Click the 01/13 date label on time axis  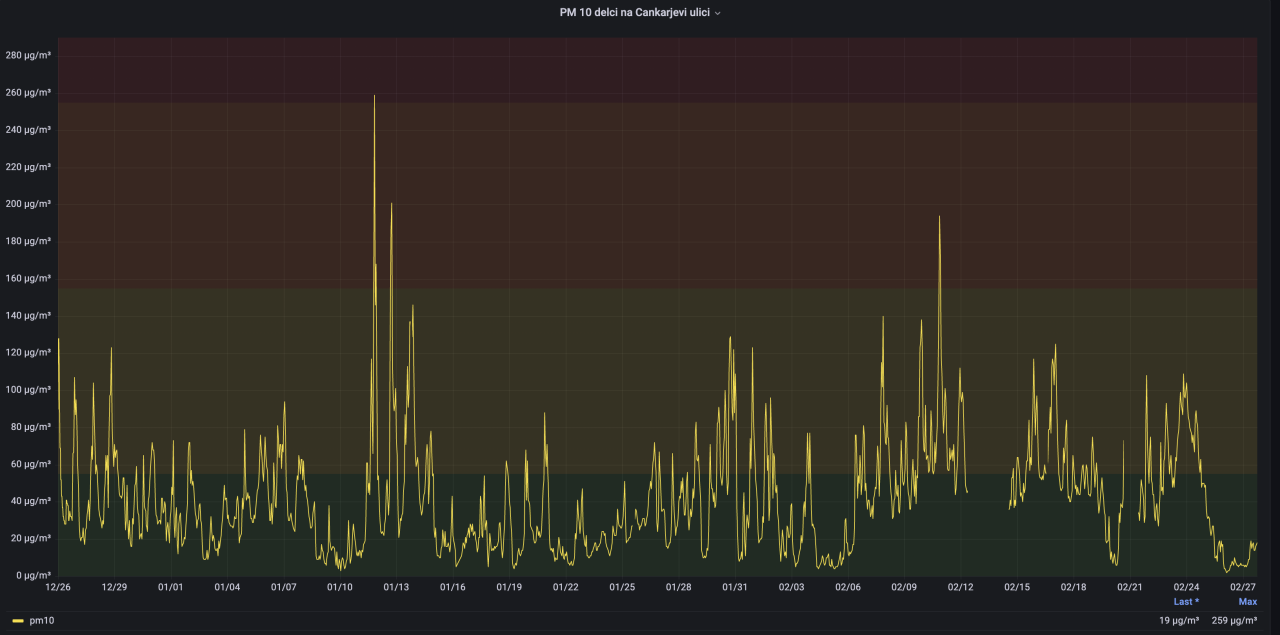(396, 587)
